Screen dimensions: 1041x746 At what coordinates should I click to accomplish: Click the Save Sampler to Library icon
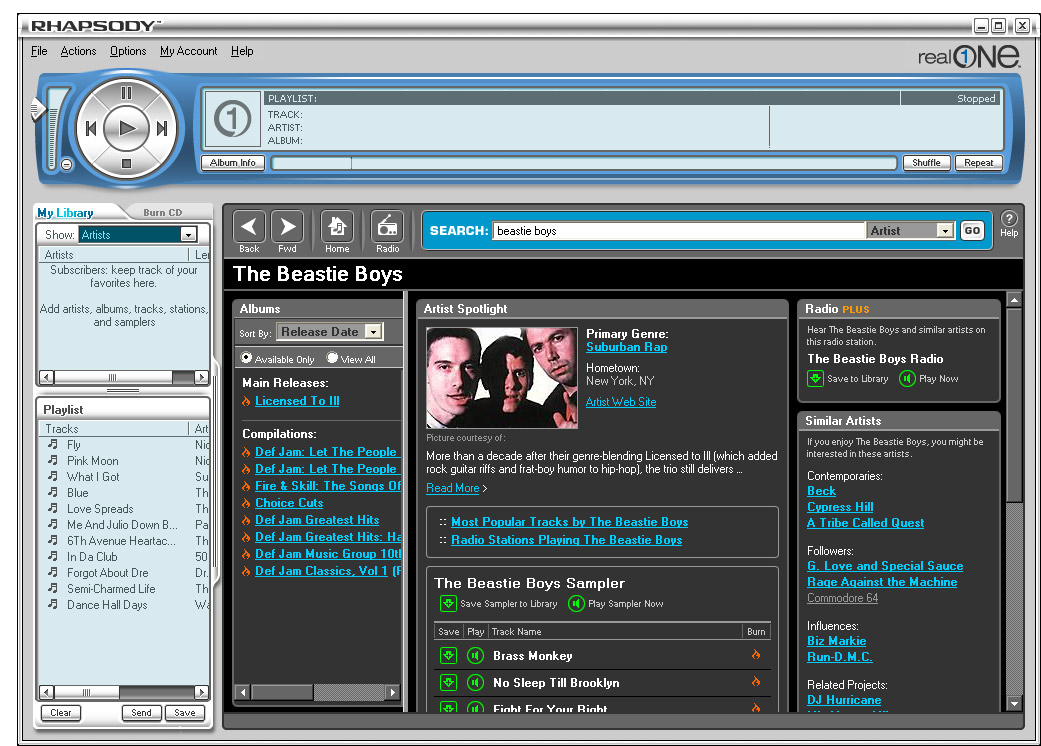tap(448, 603)
